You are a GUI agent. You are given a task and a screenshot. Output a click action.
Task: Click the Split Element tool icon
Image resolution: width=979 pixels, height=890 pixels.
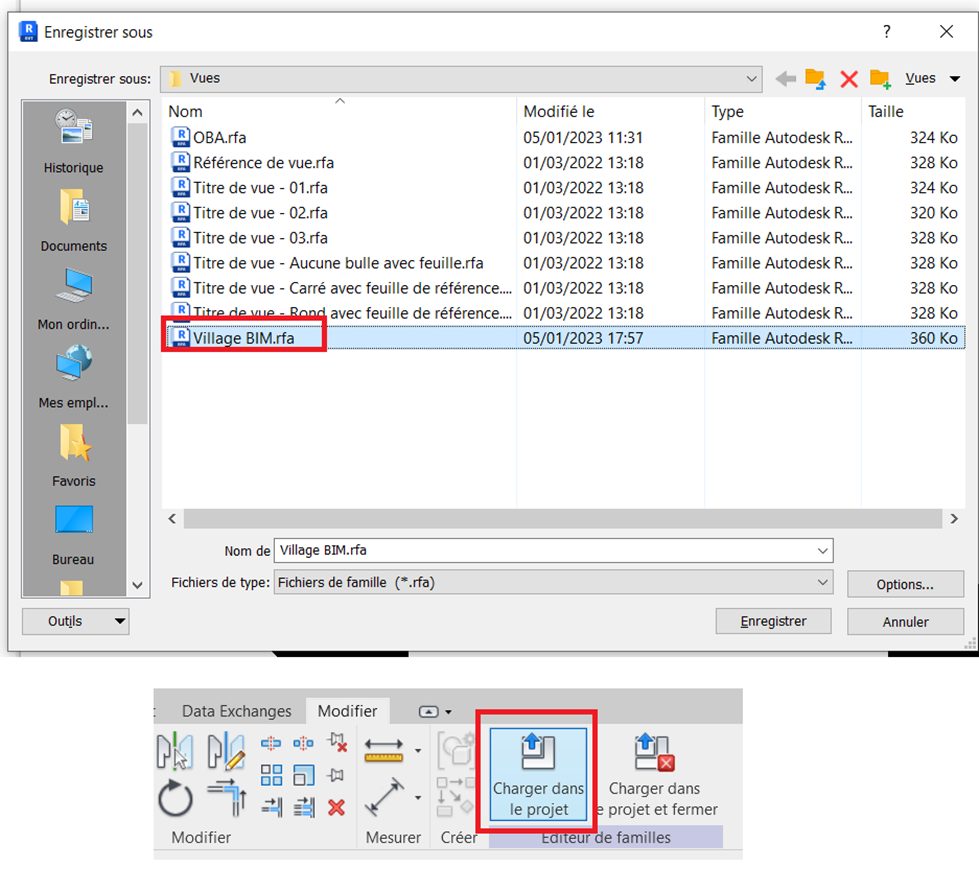tap(271, 743)
